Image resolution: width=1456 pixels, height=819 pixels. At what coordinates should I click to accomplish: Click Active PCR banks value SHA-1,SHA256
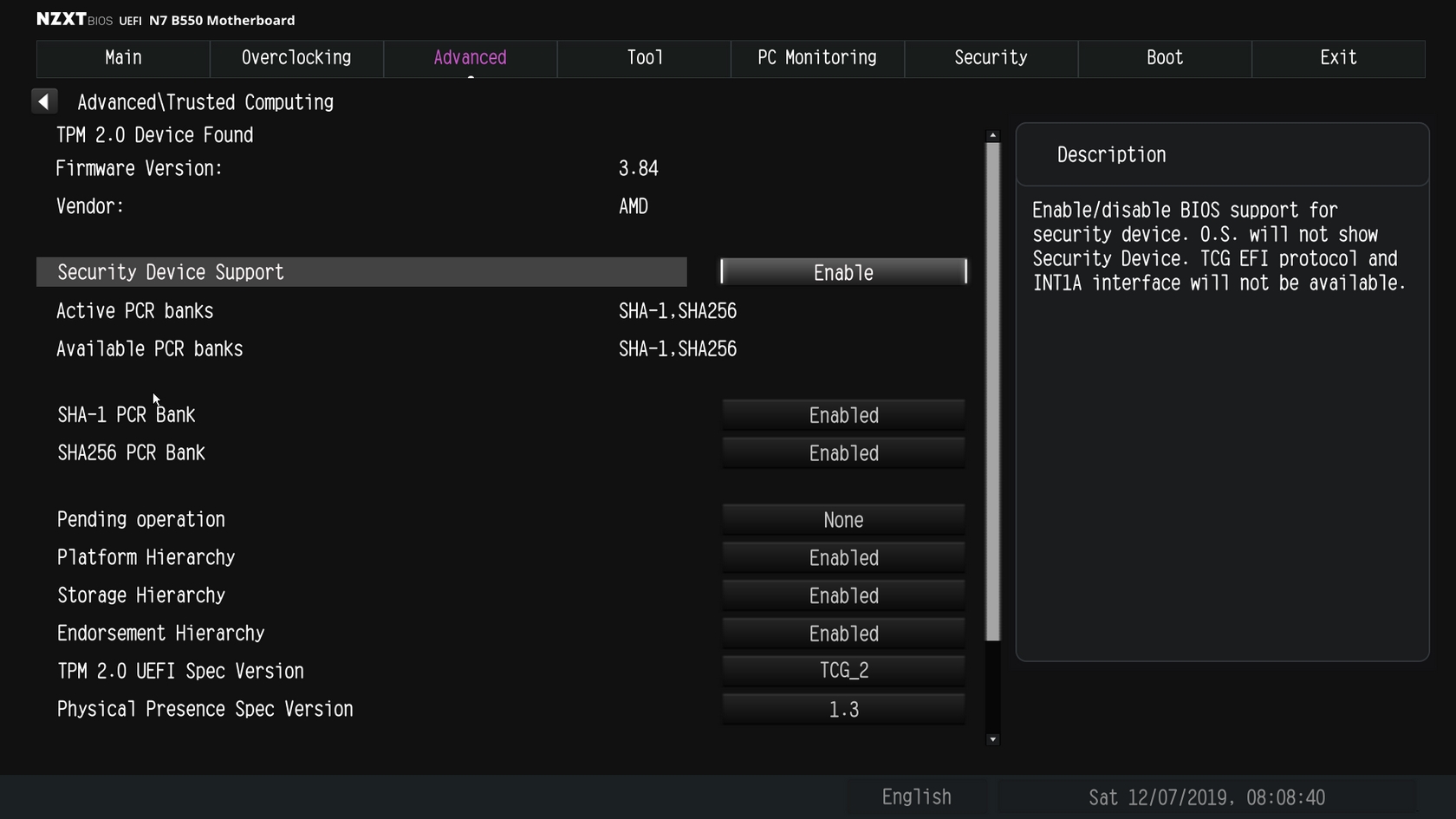(x=678, y=311)
